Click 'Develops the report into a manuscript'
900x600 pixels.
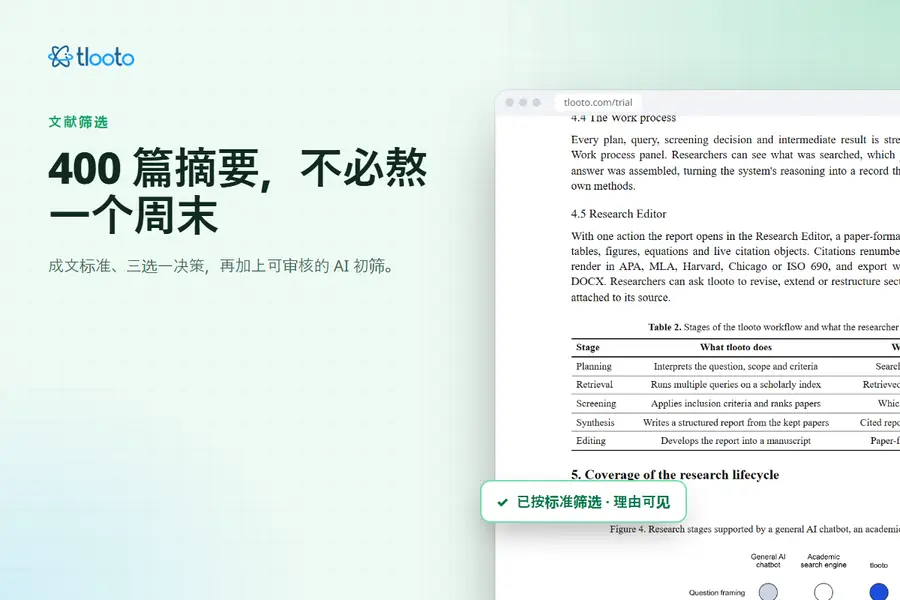click(x=736, y=441)
